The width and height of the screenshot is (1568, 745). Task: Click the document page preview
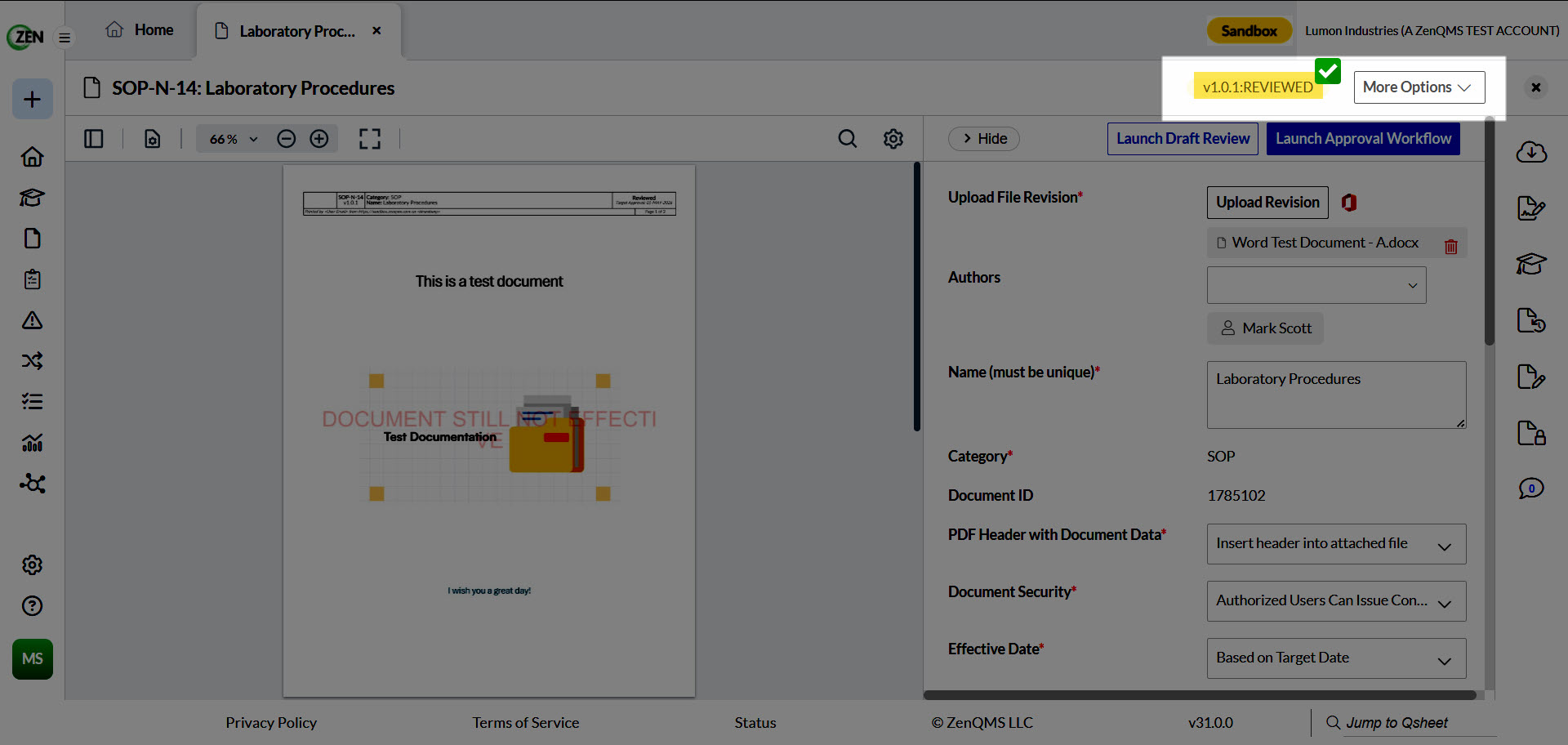click(489, 431)
